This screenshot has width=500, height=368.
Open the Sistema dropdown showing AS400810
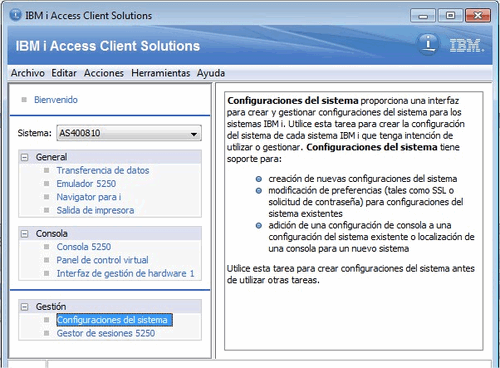[x=129, y=133]
